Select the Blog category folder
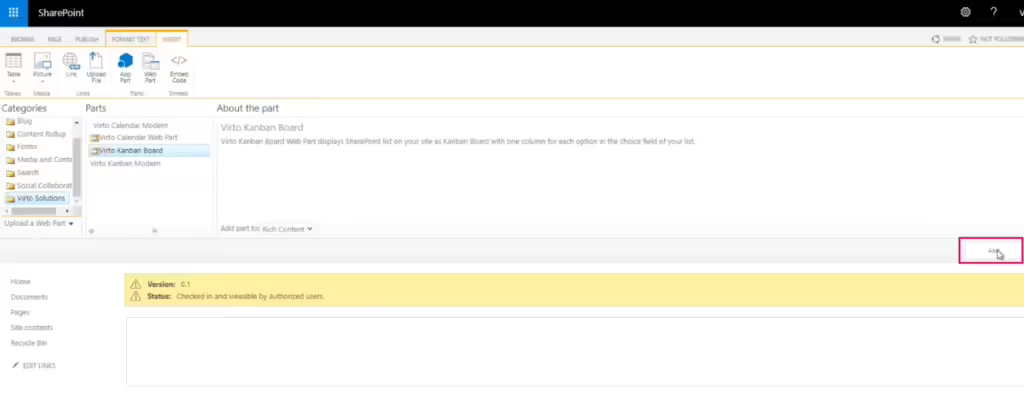Viewport: 1024px width, 396px height. tap(19, 122)
